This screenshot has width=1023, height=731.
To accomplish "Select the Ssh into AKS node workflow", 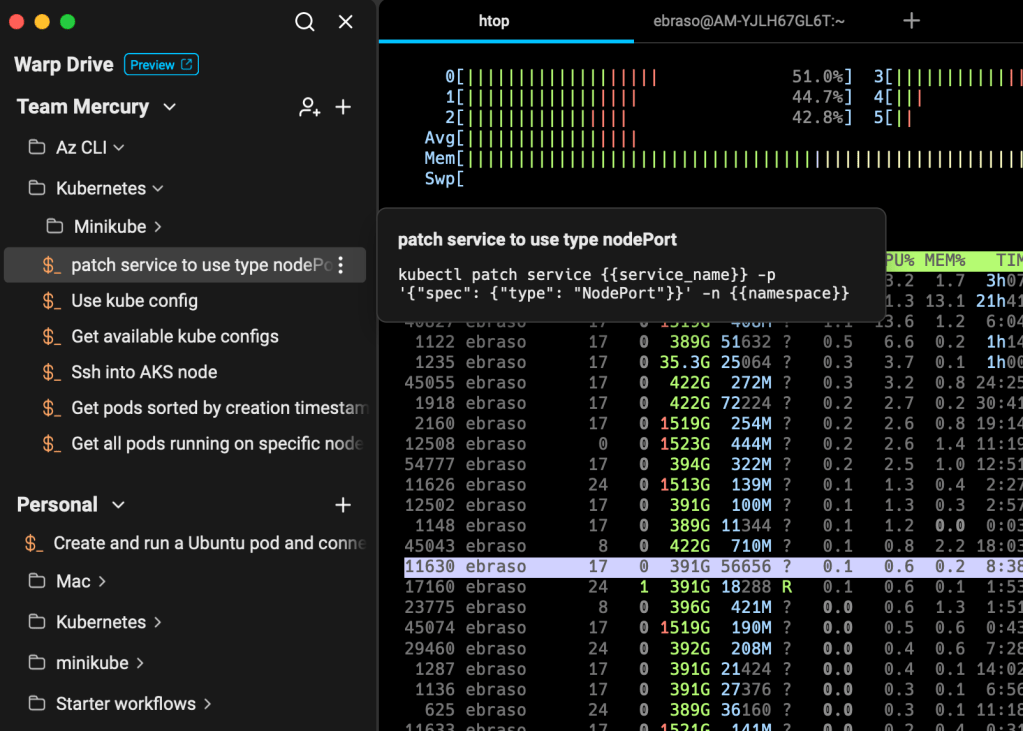I will tap(144, 372).
